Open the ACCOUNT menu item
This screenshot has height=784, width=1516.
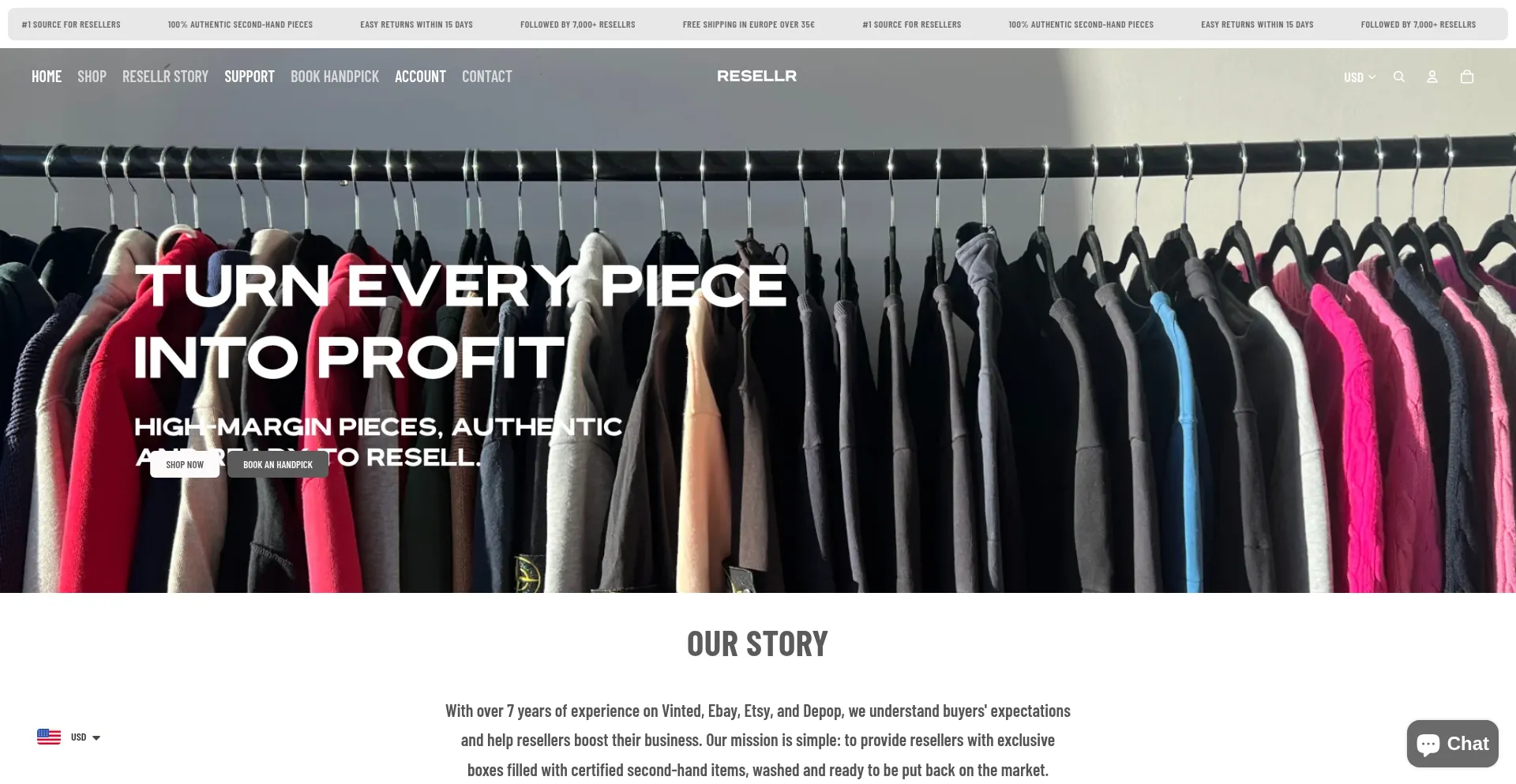420,77
